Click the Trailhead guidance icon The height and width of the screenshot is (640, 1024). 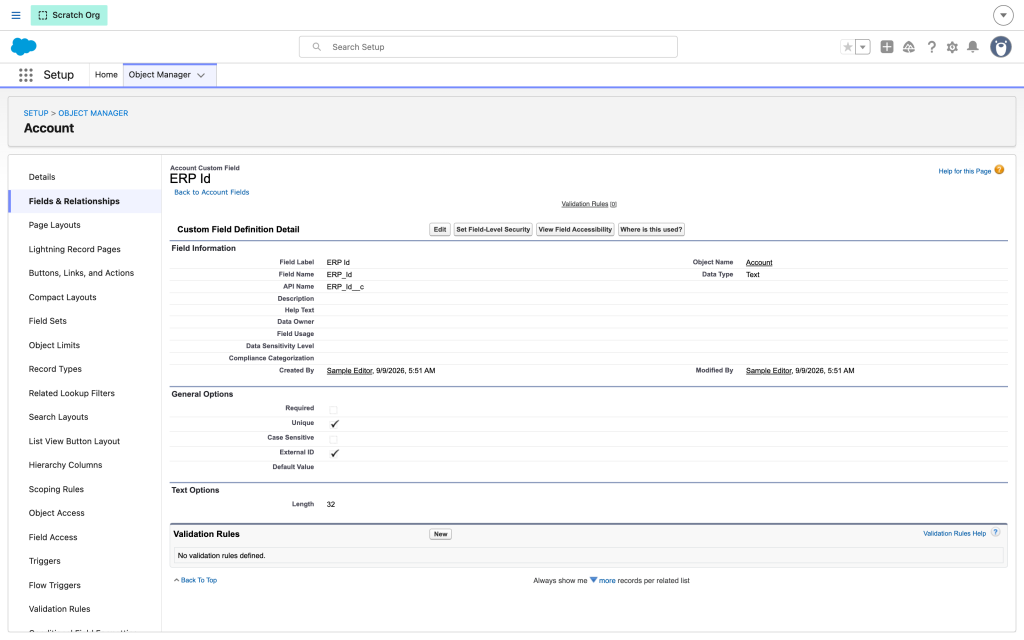click(x=908, y=47)
